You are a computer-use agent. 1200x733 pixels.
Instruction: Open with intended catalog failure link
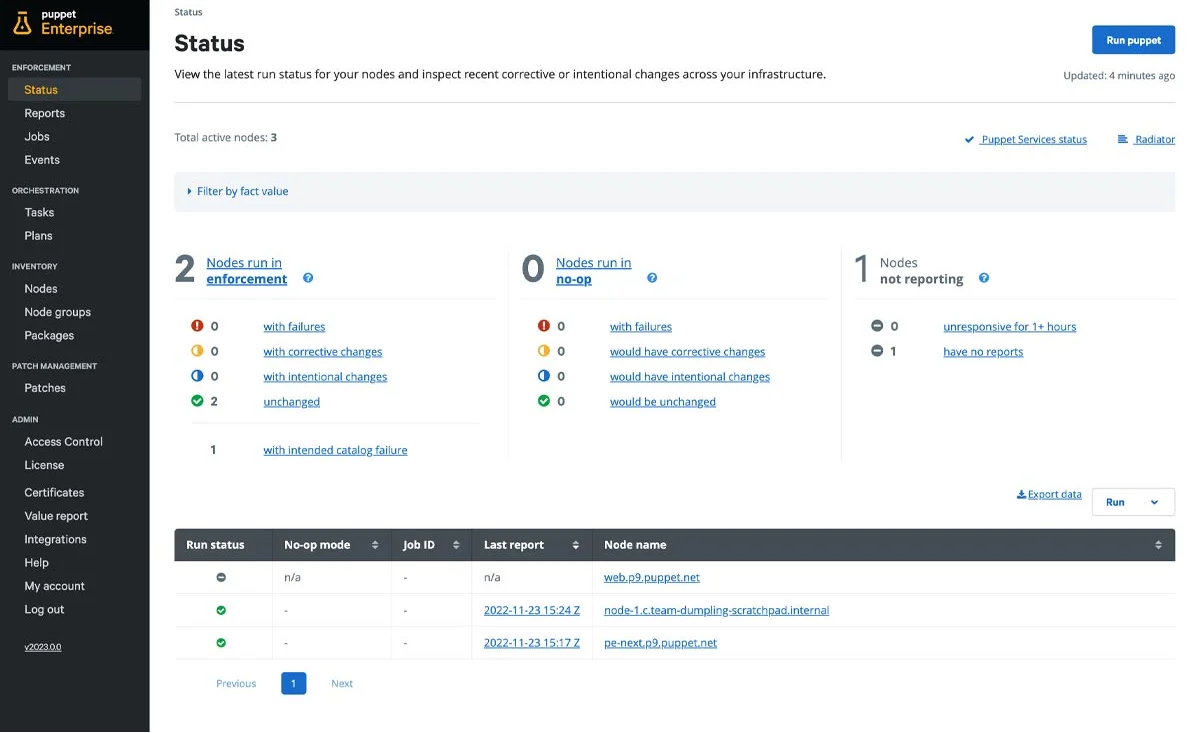335,450
